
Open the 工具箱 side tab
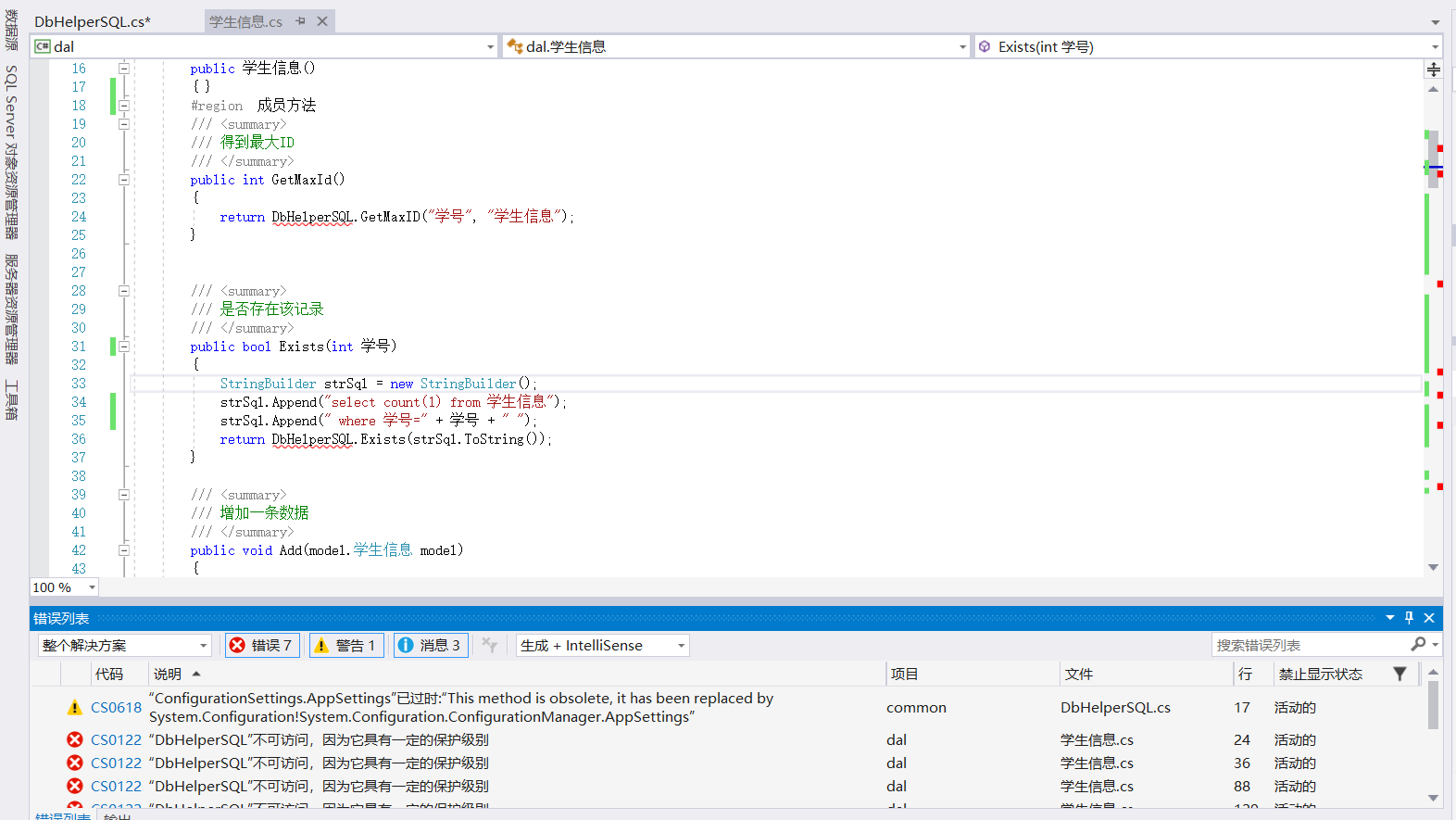[11, 399]
